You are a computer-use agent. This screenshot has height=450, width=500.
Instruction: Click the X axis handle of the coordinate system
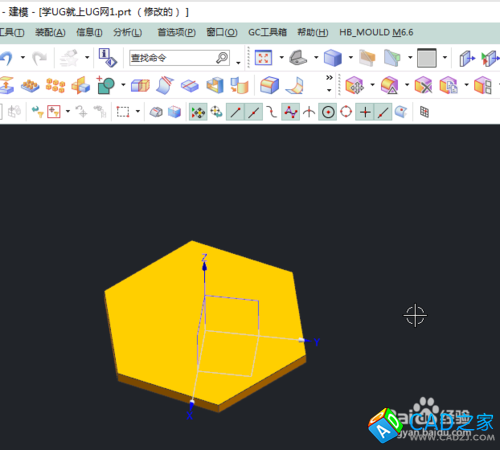click(x=191, y=404)
